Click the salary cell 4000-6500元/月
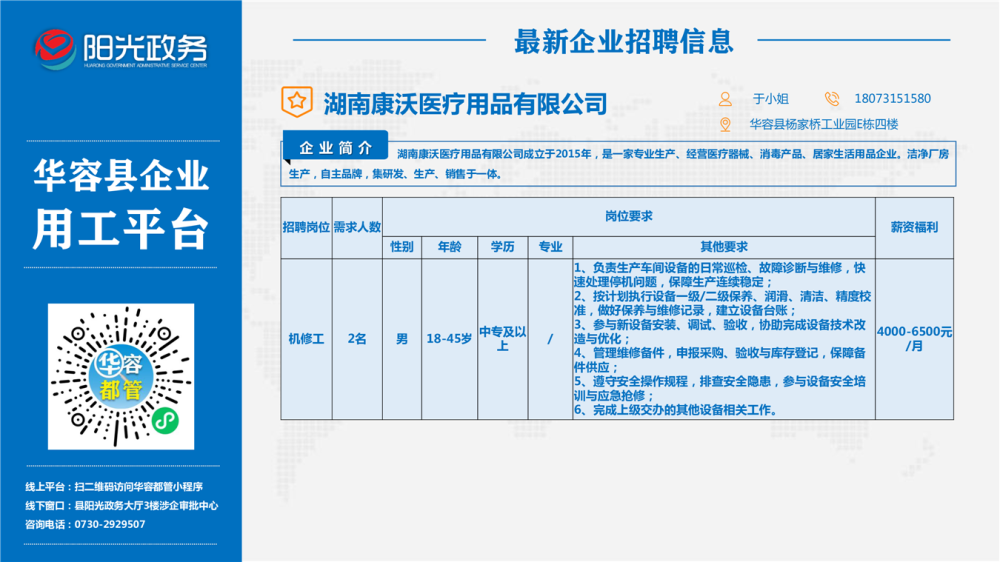 915,339
